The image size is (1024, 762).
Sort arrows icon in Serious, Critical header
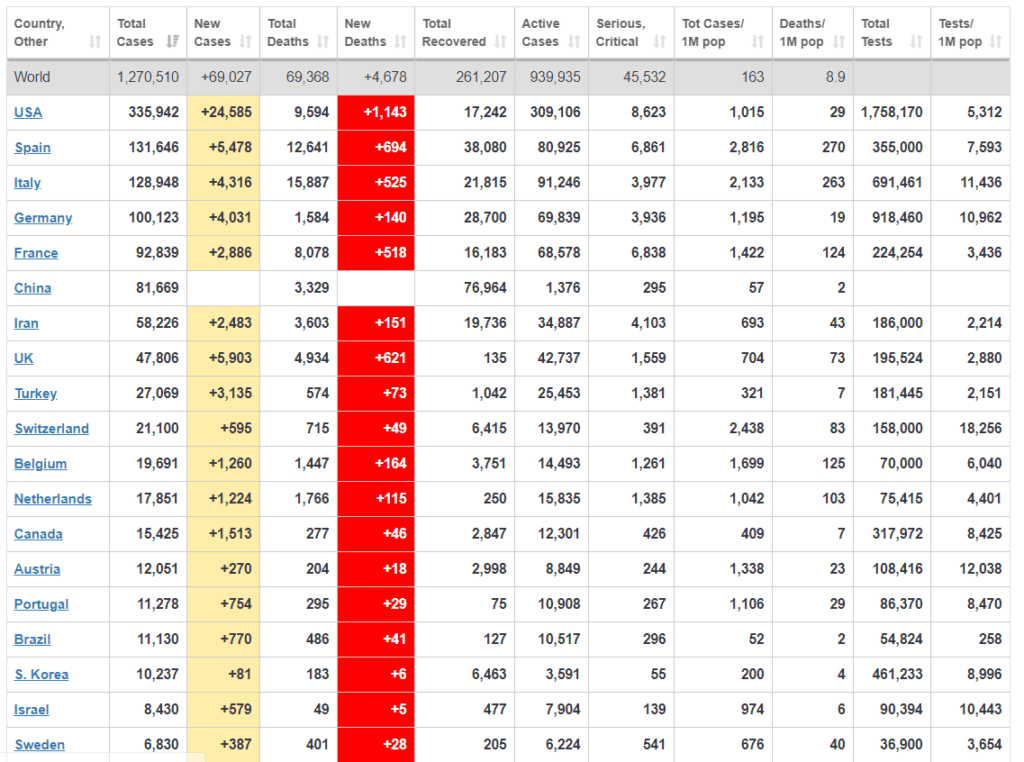click(660, 42)
